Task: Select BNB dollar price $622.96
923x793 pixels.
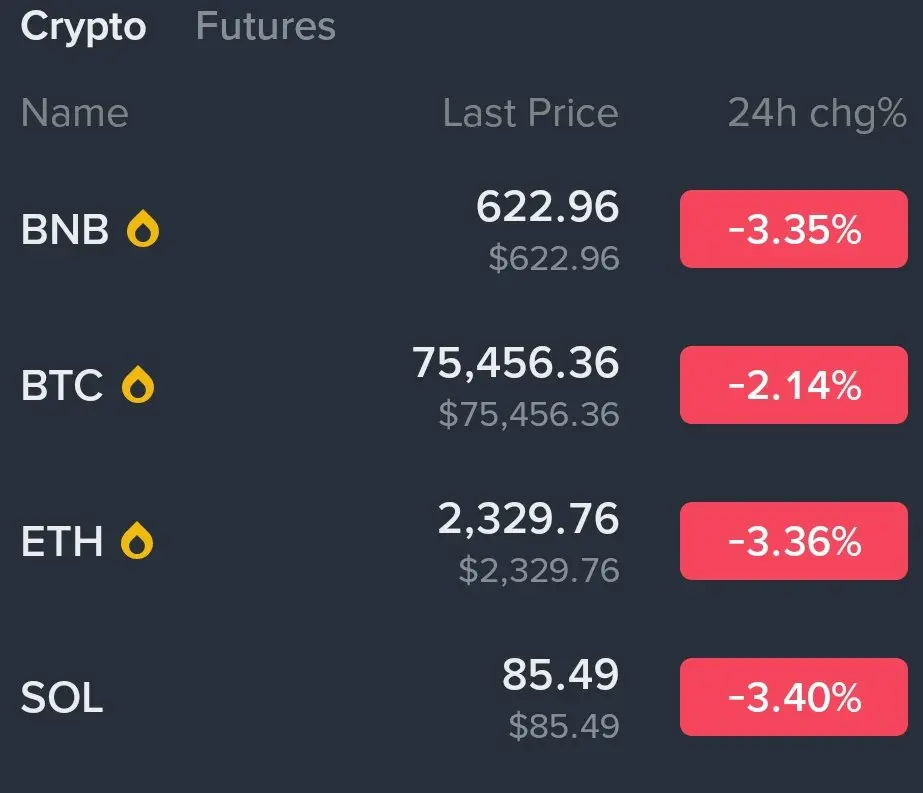Action: (x=554, y=258)
